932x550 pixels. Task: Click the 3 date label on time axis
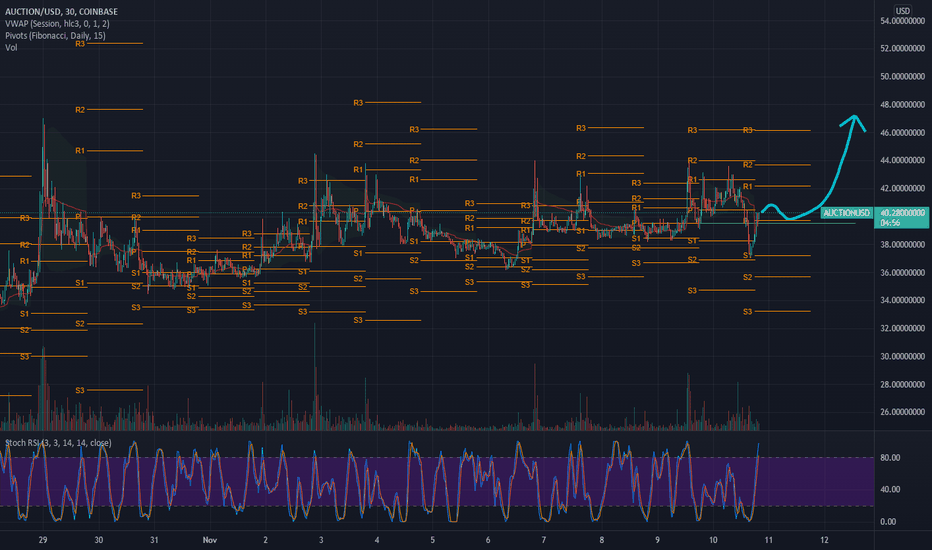[321, 540]
